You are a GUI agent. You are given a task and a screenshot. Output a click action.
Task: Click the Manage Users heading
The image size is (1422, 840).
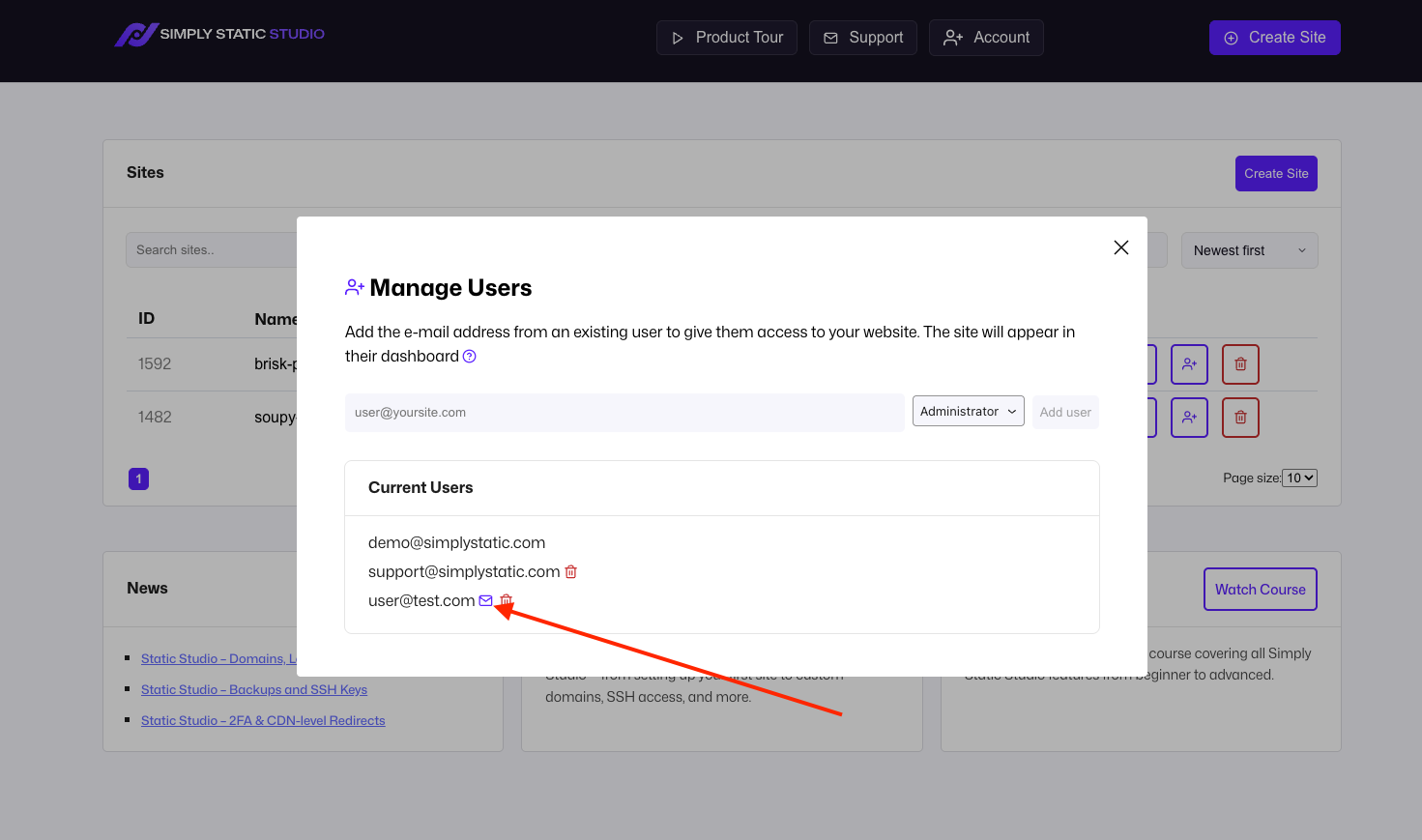(450, 288)
